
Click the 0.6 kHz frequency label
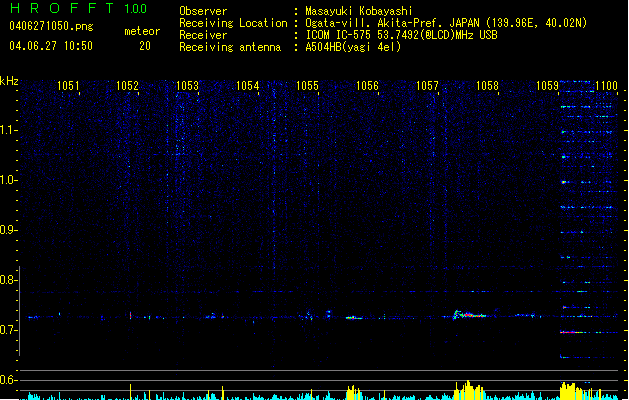click(x=8, y=380)
